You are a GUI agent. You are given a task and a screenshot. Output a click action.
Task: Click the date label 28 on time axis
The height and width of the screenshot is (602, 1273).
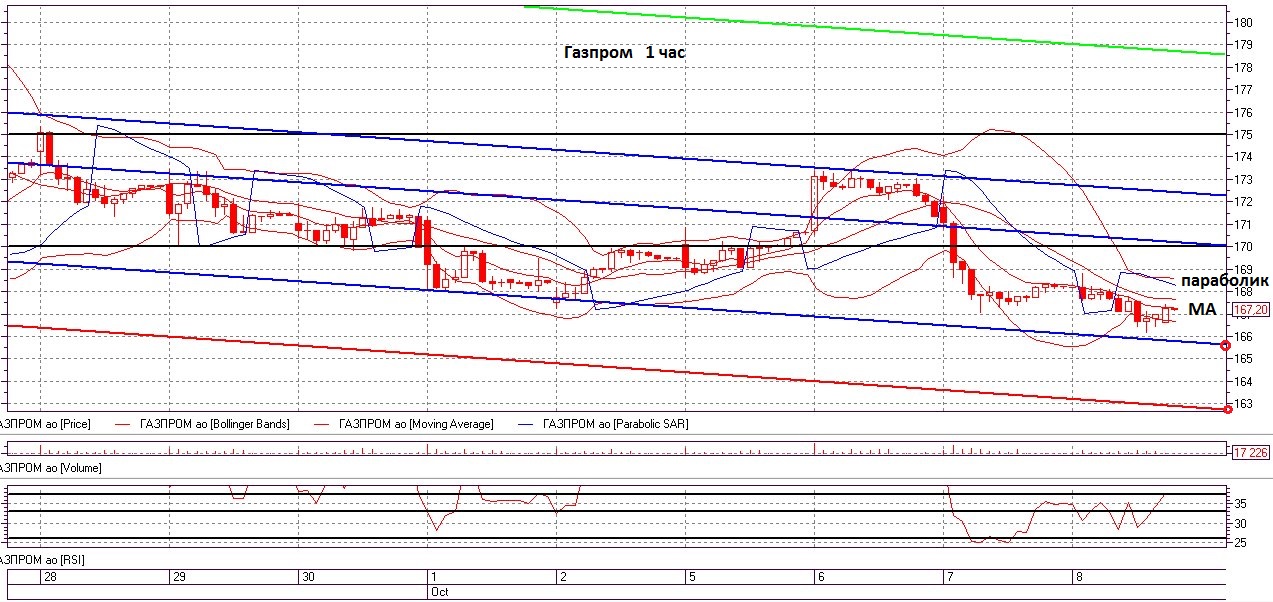click(x=49, y=577)
